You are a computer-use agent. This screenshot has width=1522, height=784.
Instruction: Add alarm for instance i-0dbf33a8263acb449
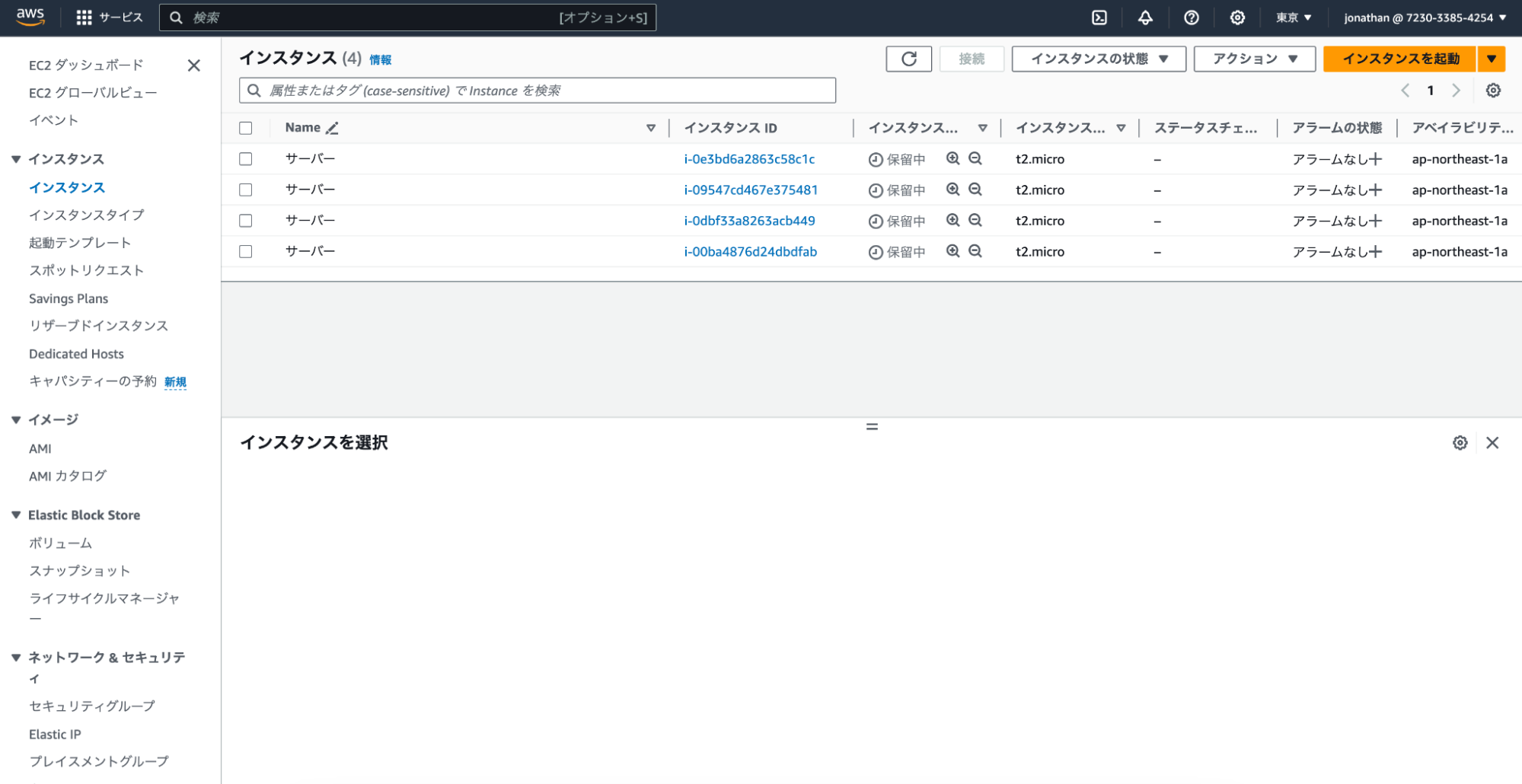click(x=1375, y=221)
